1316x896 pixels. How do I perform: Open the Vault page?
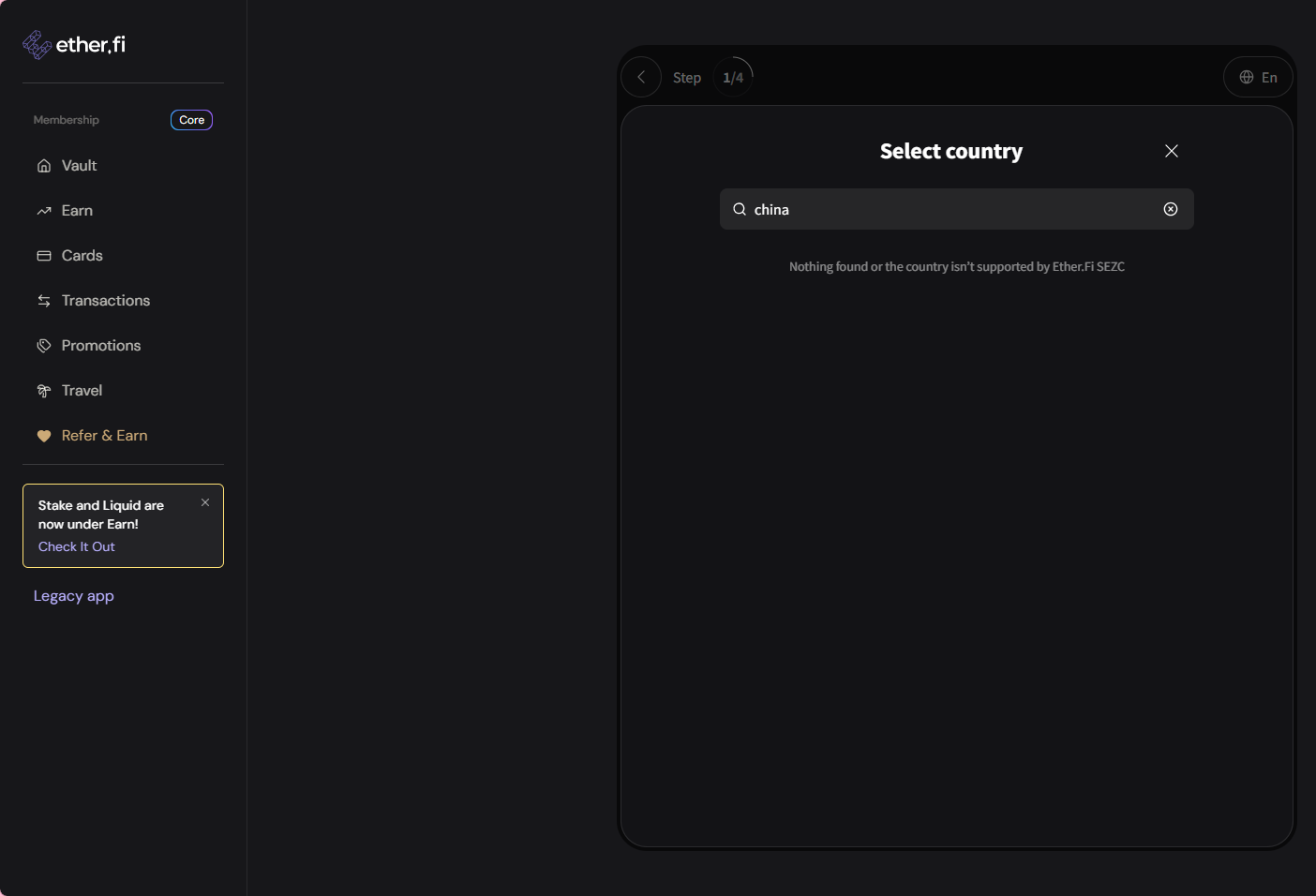click(79, 166)
